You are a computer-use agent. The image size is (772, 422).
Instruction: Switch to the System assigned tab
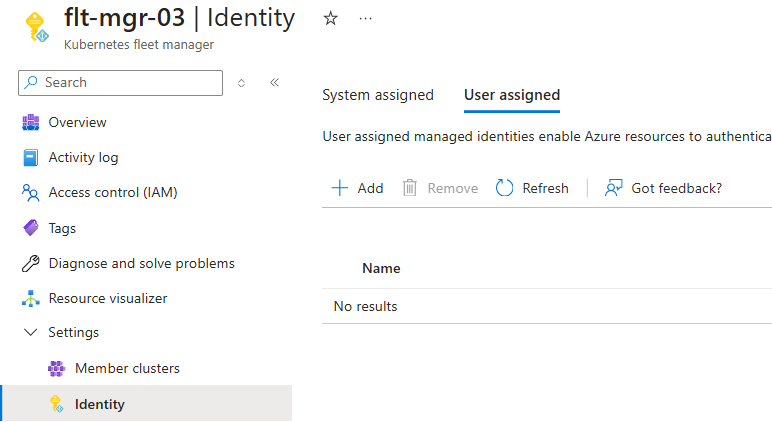coord(378,95)
